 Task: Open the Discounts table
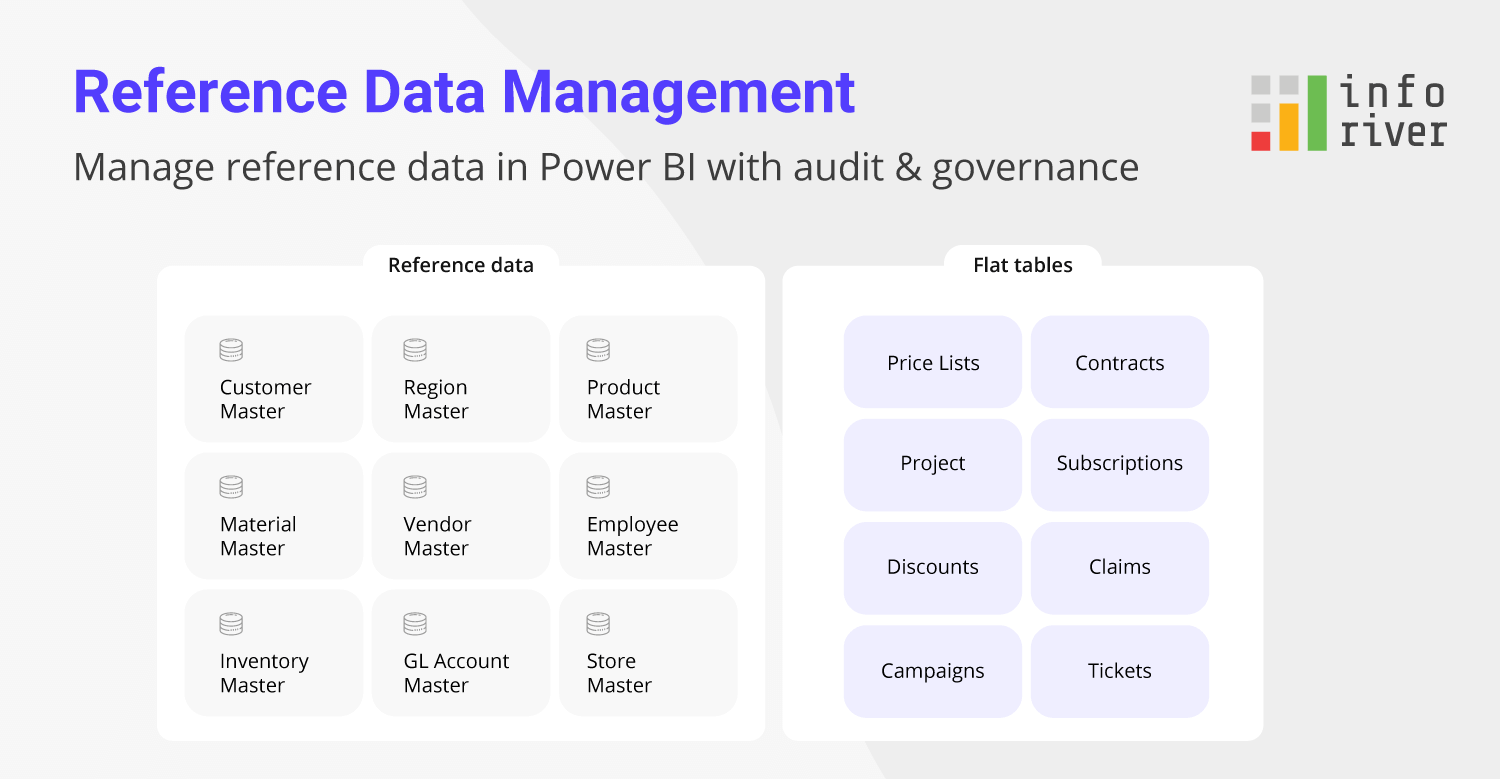932,567
